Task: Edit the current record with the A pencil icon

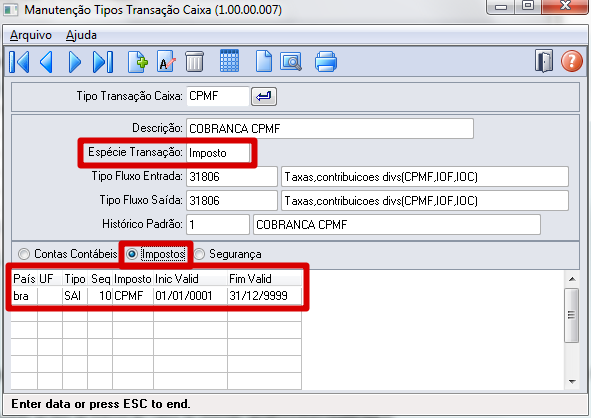Action: (x=166, y=61)
